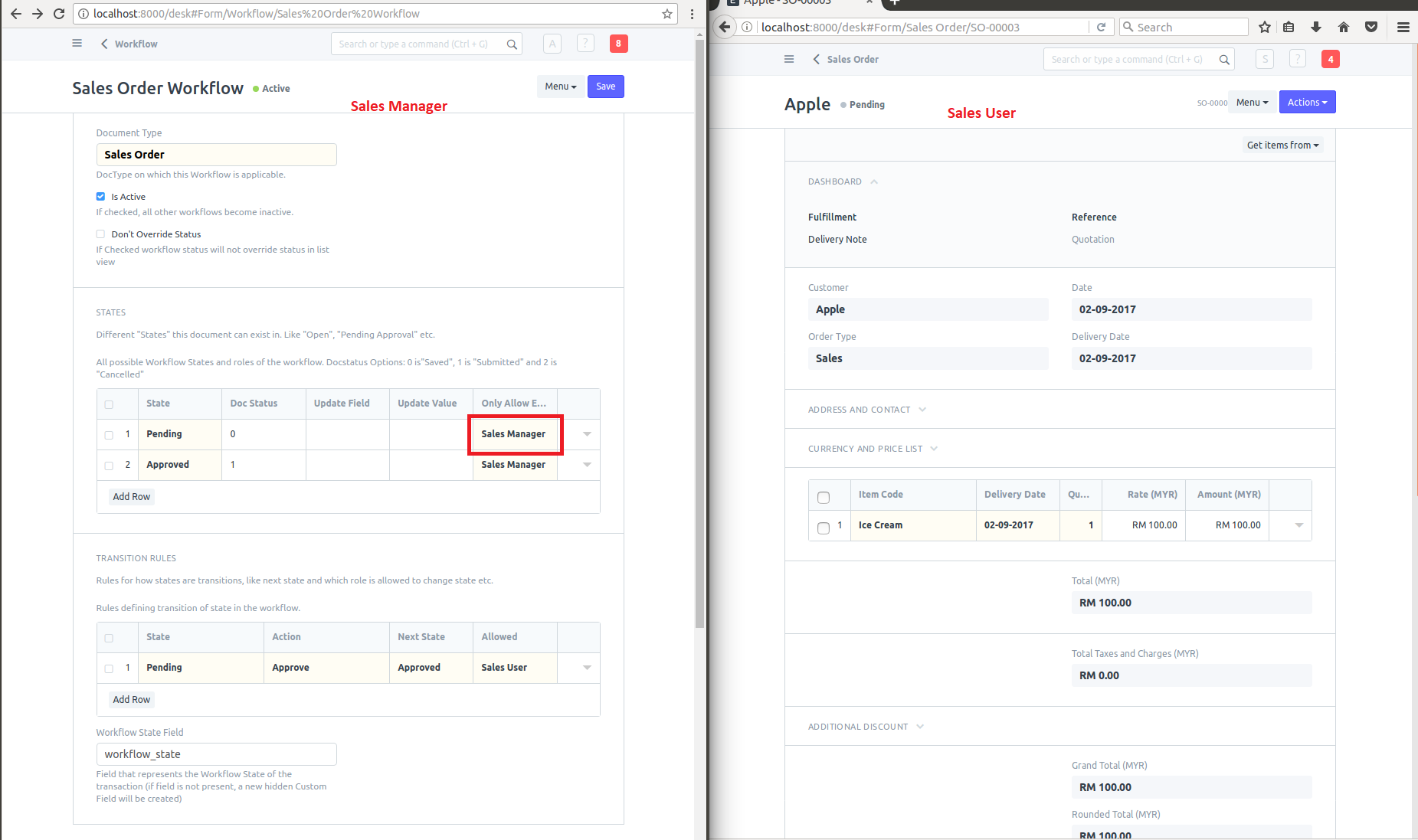Screen dimensions: 1418x840
Task: Select the Ice Cream item row checkbox
Action: [824, 528]
